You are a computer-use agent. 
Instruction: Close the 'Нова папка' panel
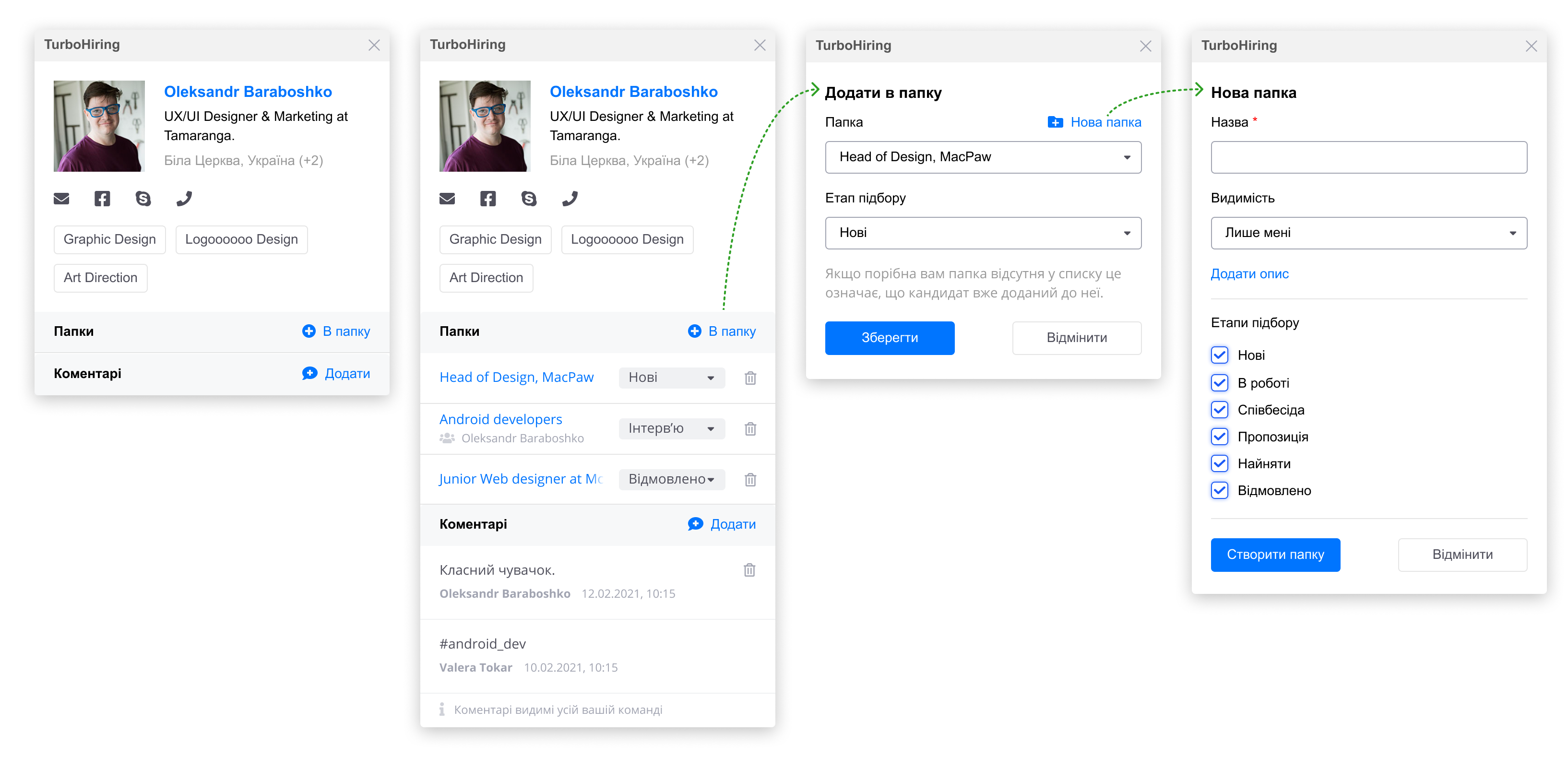point(1532,46)
